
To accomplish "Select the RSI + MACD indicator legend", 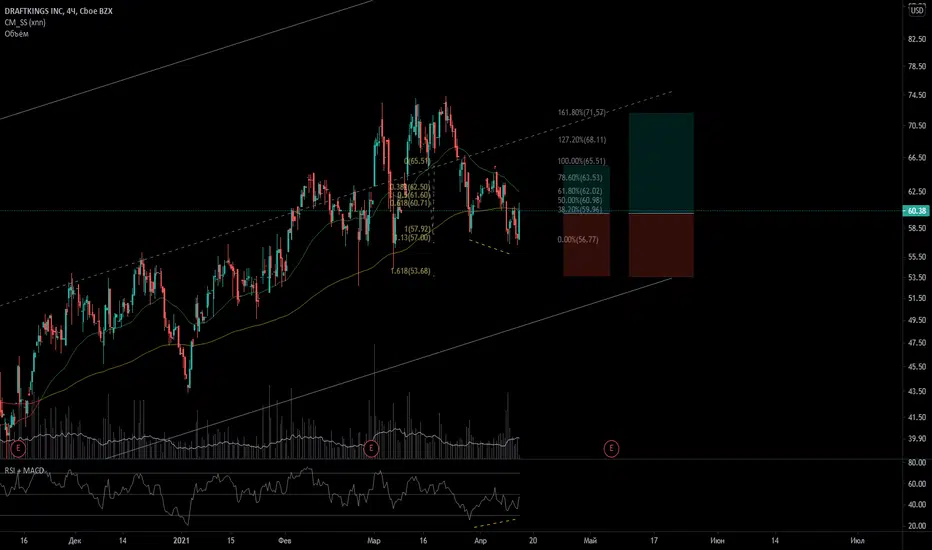I will [24, 470].
